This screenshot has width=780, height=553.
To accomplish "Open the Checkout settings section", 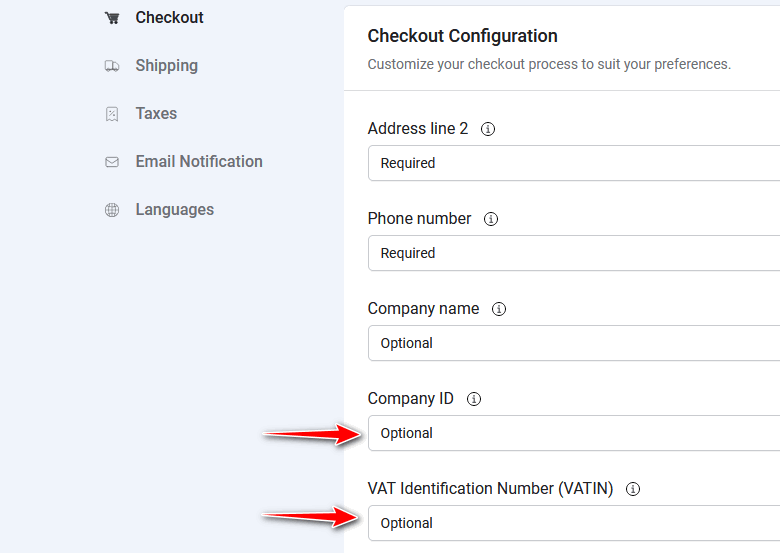I will click(x=169, y=18).
